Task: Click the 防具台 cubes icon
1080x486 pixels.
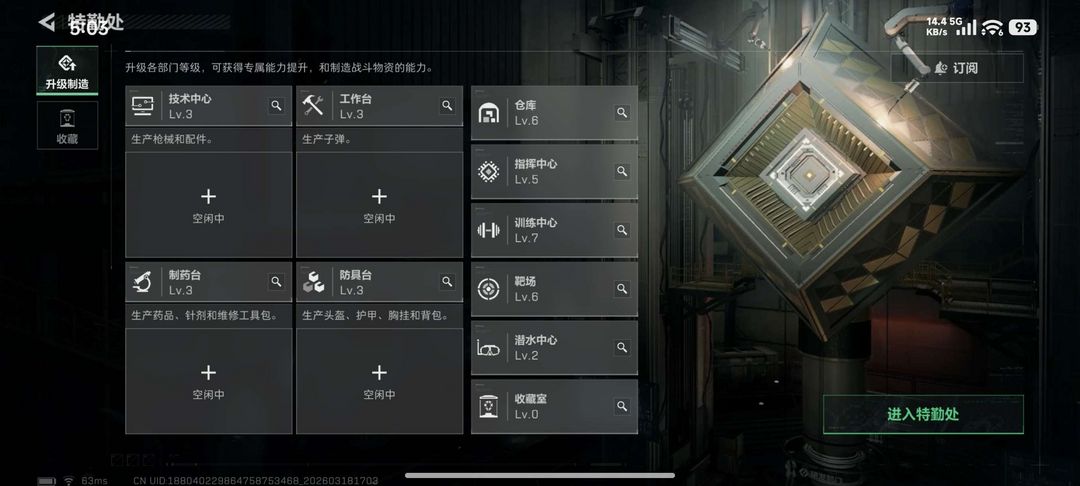Action: coord(313,282)
